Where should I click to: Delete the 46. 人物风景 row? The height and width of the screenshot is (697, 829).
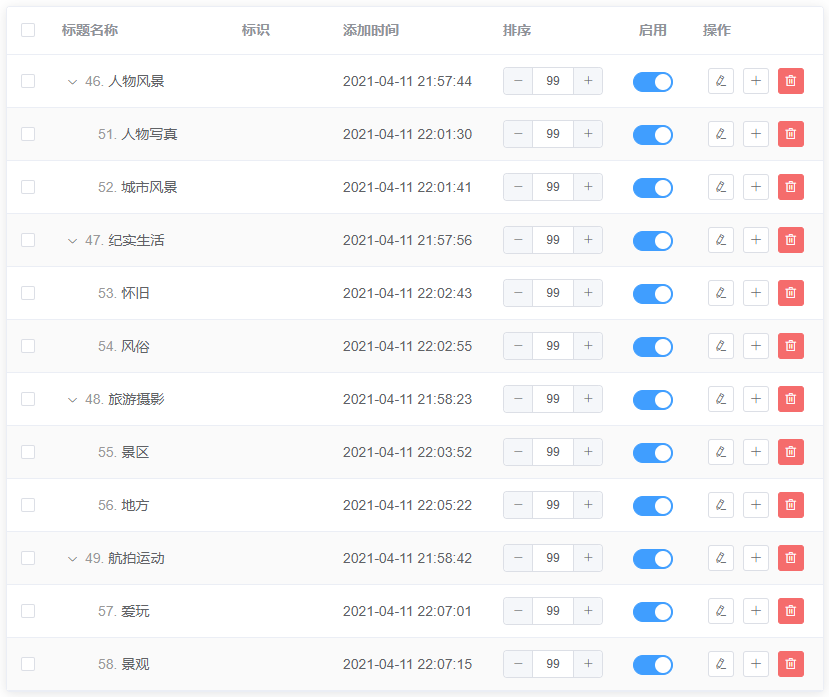point(790,81)
